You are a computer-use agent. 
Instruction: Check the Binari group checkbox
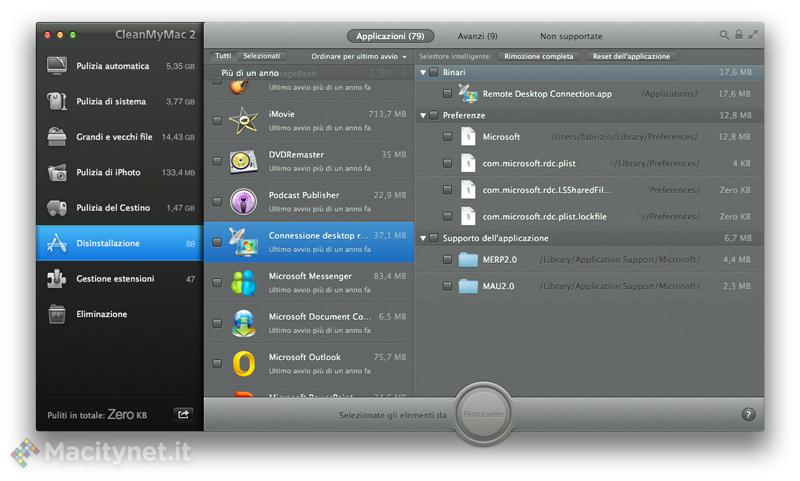(433, 72)
